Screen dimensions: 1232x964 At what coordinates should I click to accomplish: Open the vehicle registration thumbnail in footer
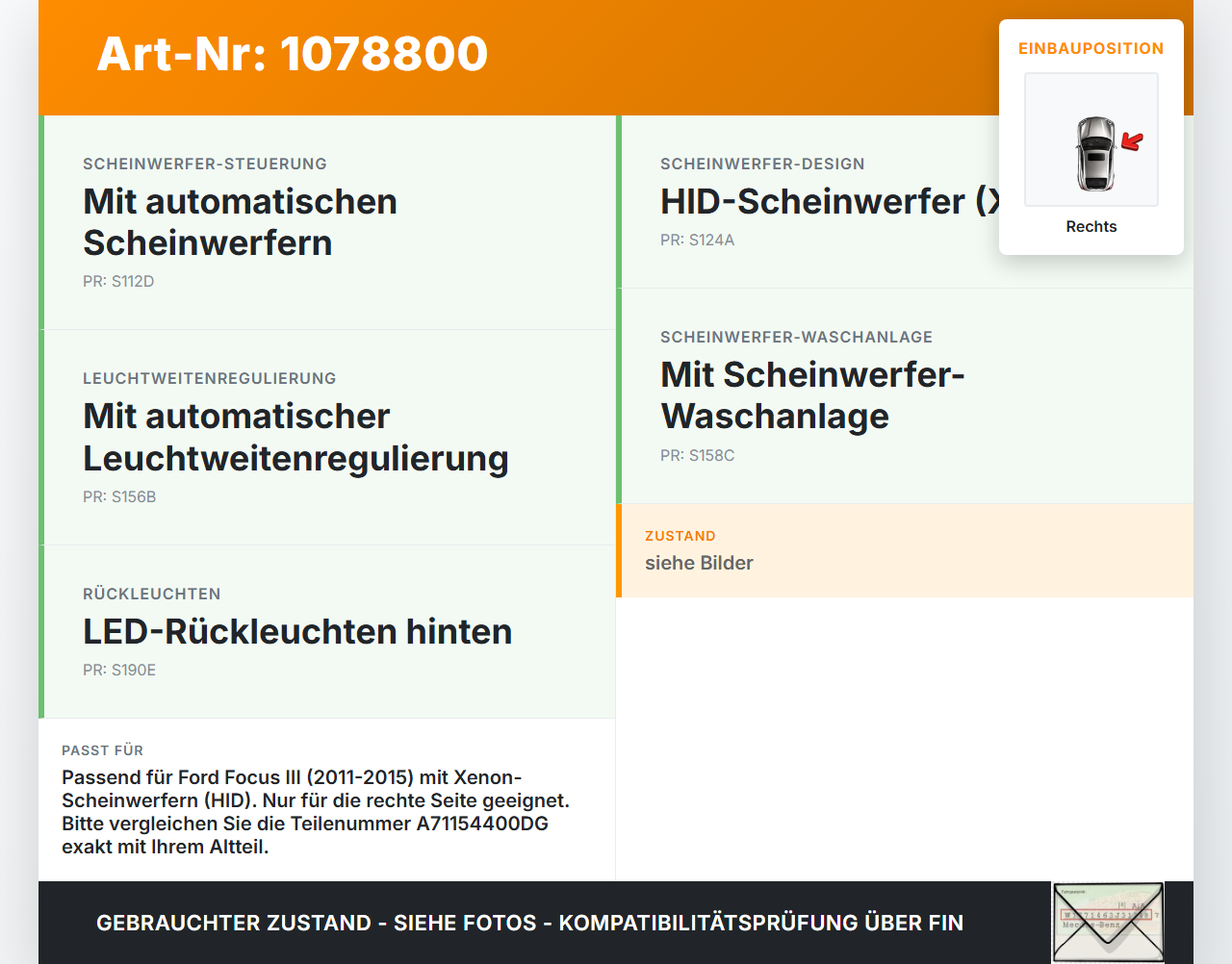click(x=1108, y=923)
